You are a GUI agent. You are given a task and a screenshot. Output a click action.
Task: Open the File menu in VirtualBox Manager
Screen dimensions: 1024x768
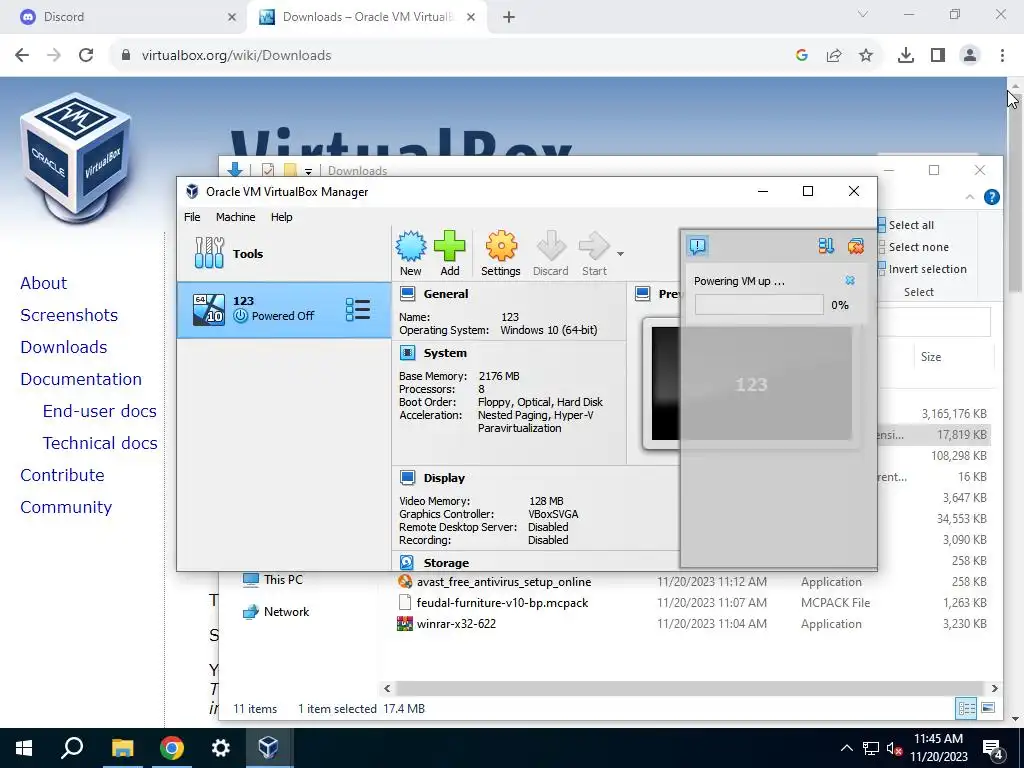(x=192, y=217)
